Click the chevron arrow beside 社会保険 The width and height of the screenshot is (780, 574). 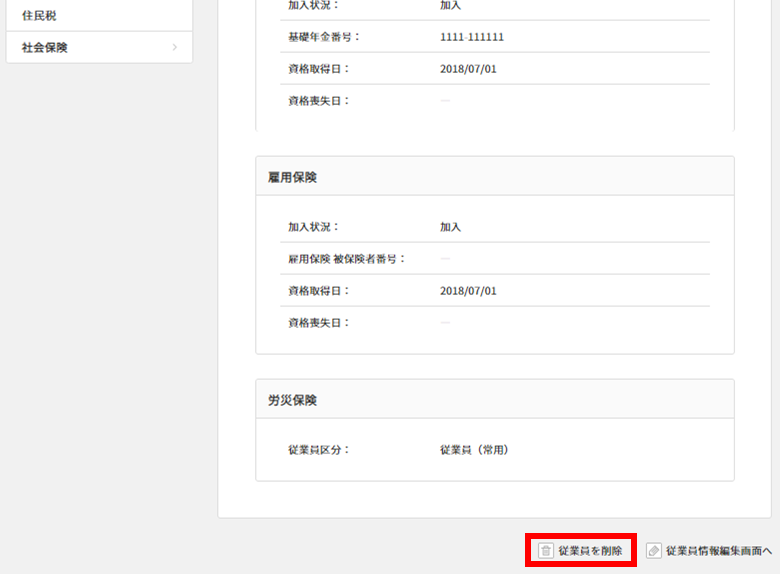(x=174, y=47)
